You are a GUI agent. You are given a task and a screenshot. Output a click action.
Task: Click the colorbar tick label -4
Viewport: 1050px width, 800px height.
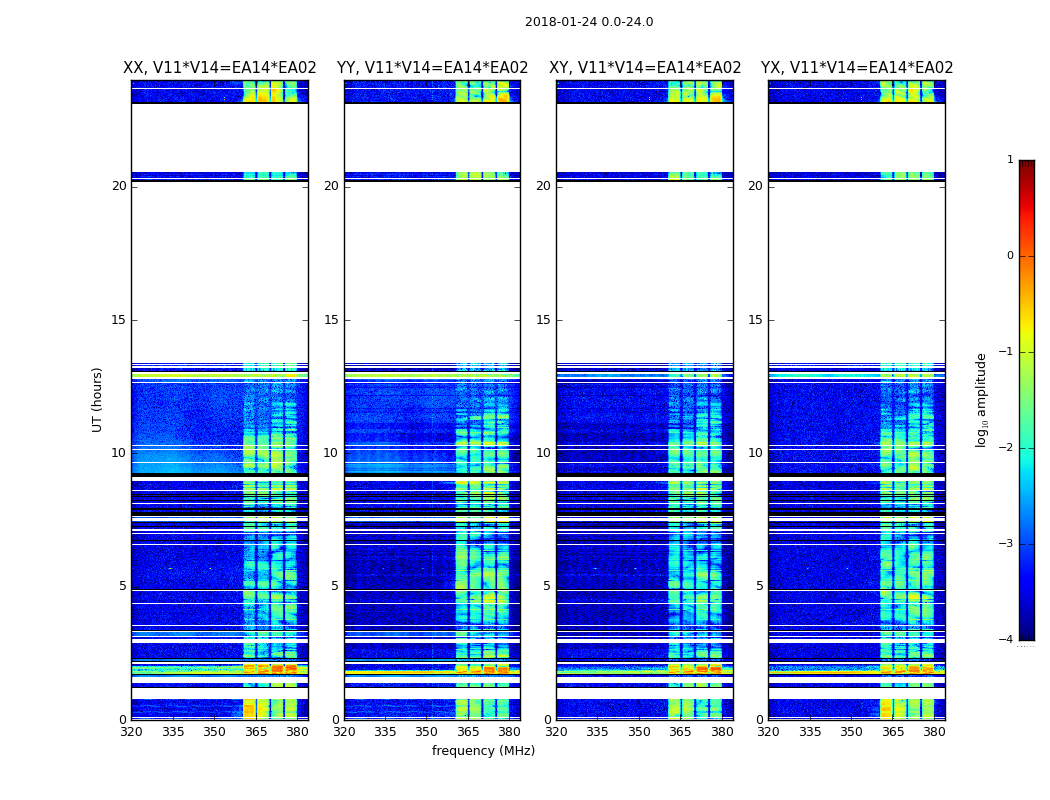(1009, 640)
